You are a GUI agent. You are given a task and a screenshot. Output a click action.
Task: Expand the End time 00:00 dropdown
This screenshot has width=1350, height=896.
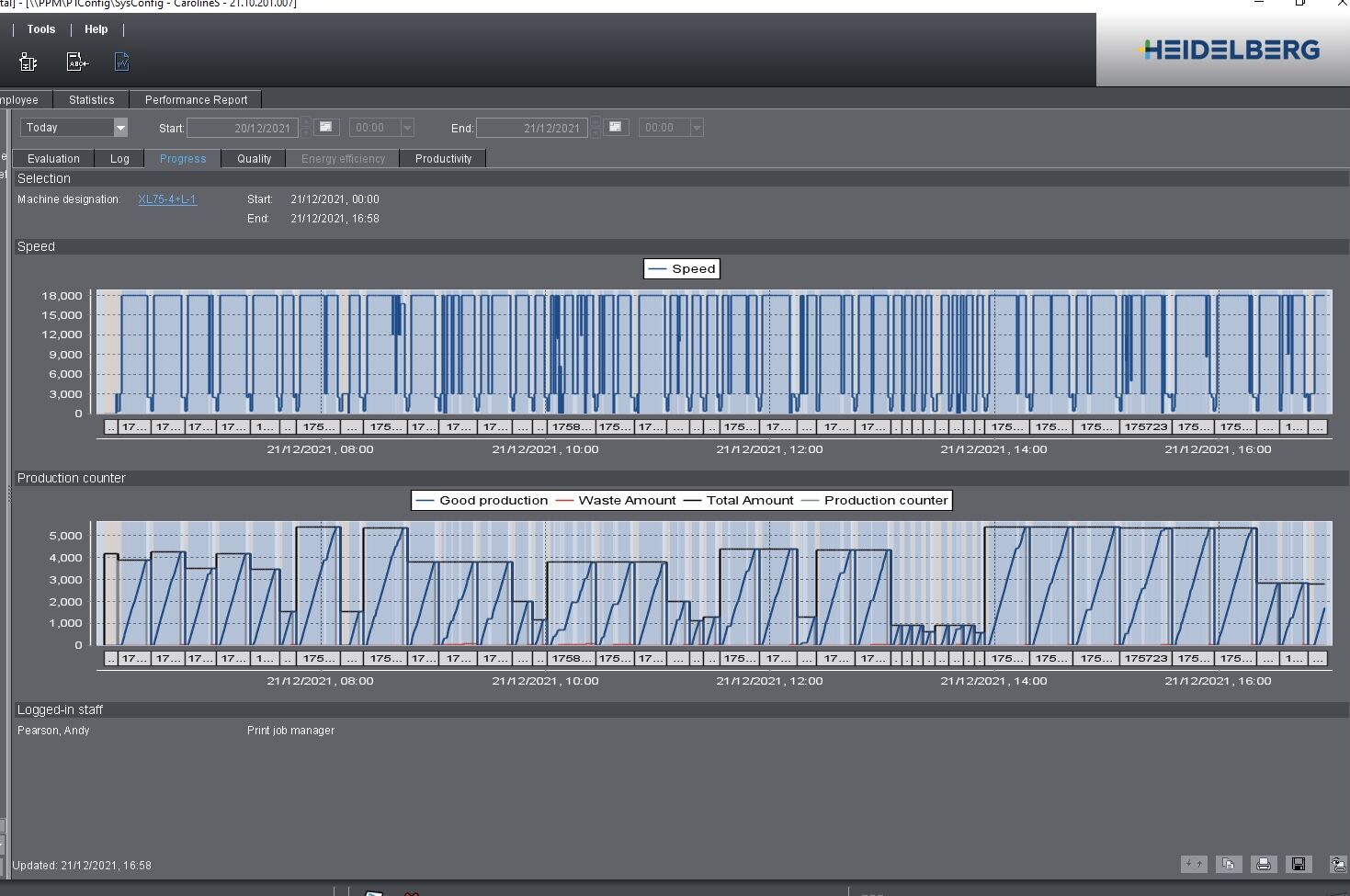tap(697, 128)
